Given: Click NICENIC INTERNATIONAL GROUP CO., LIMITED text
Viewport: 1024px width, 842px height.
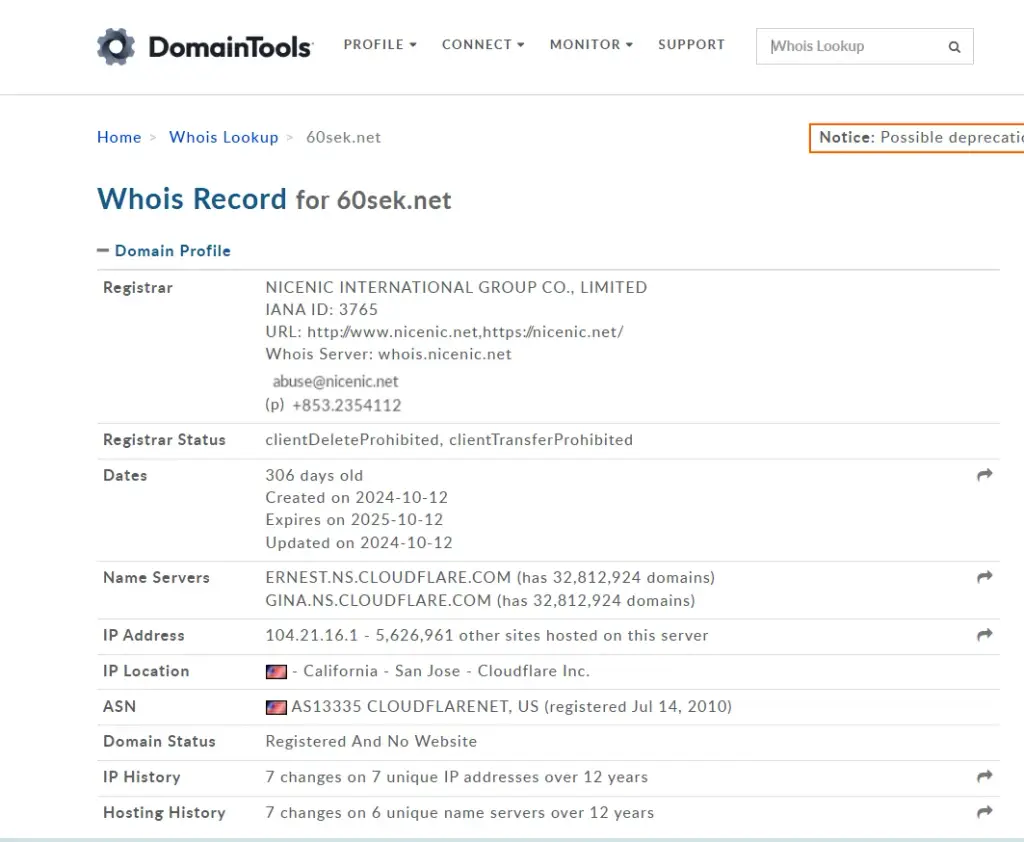Looking at the screenshot, I should pyautogui.click(x=456, y=287).
